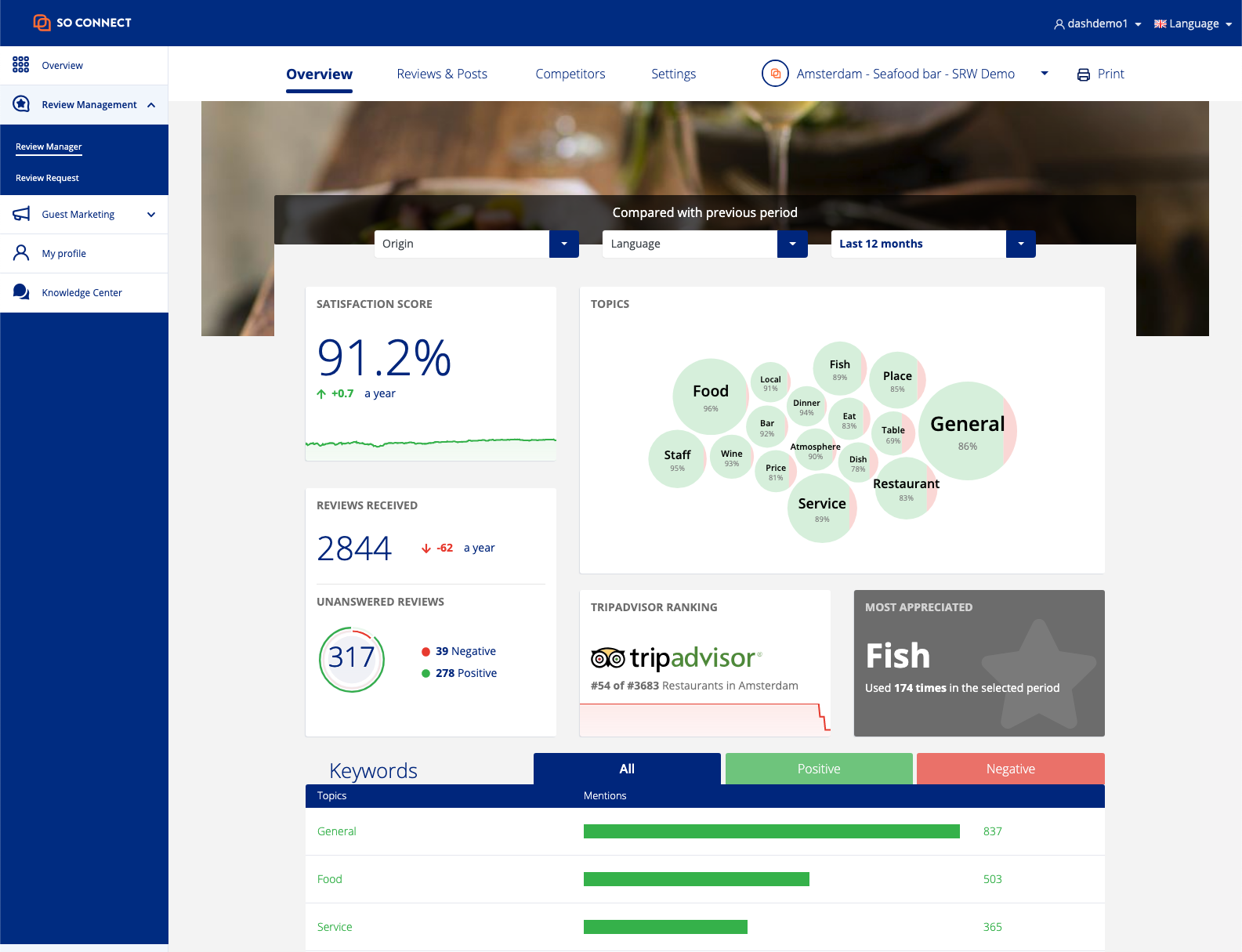Click the Knowledge Center chat bubble icon
This screenshot has height=952, width=1242.
tap(21, 292)
